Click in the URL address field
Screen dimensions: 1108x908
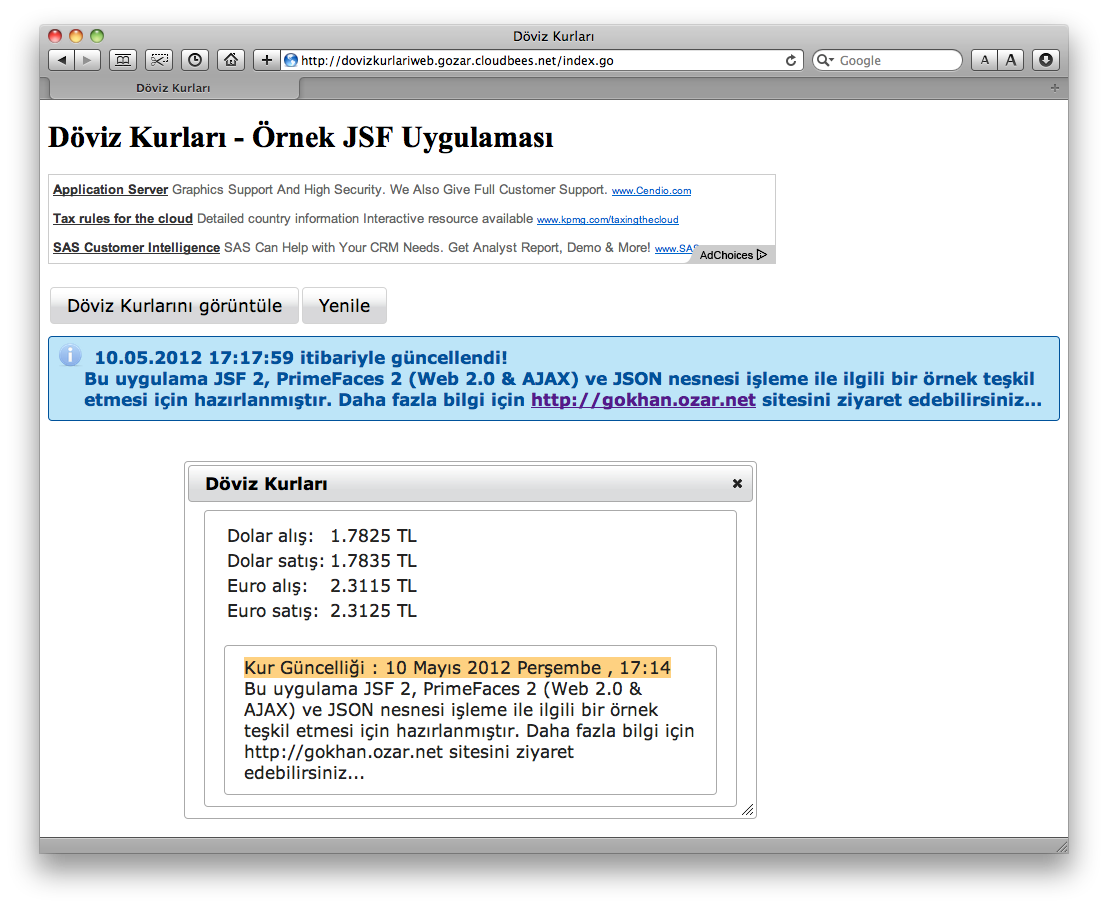[540, 60]
